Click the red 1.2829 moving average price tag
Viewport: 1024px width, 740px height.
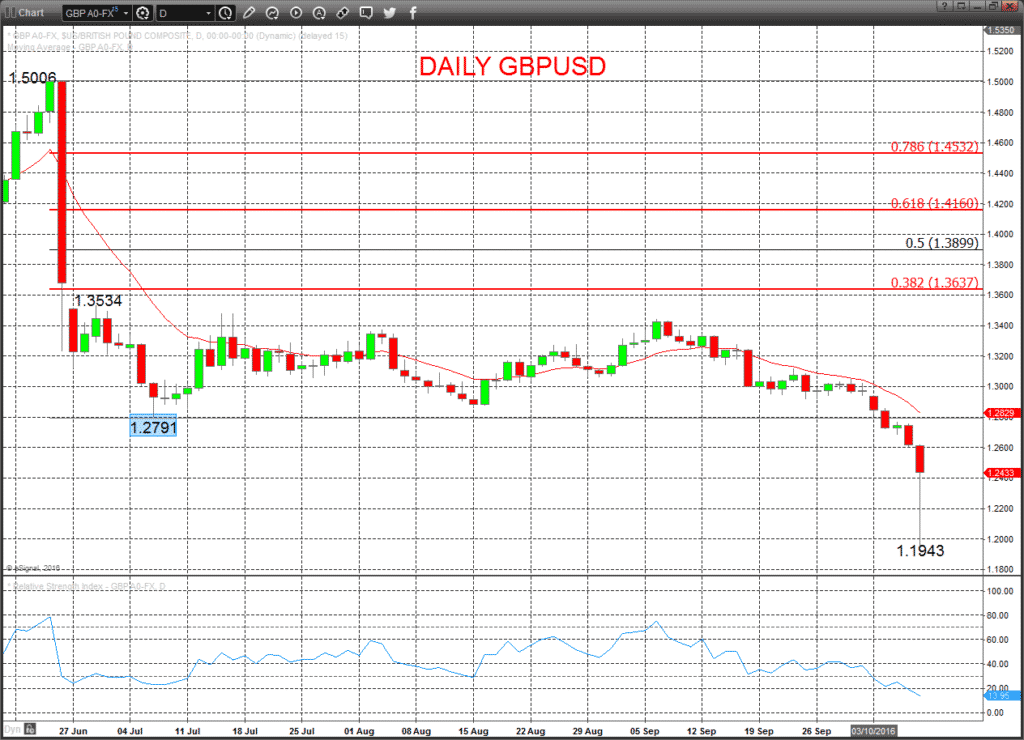(1001, 413)
